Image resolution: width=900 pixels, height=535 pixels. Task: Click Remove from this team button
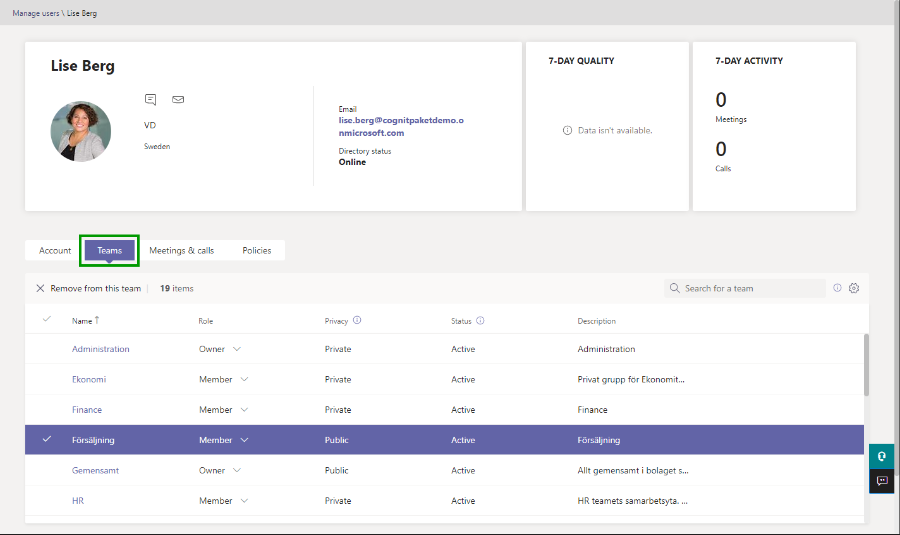[x=88, y=288]
